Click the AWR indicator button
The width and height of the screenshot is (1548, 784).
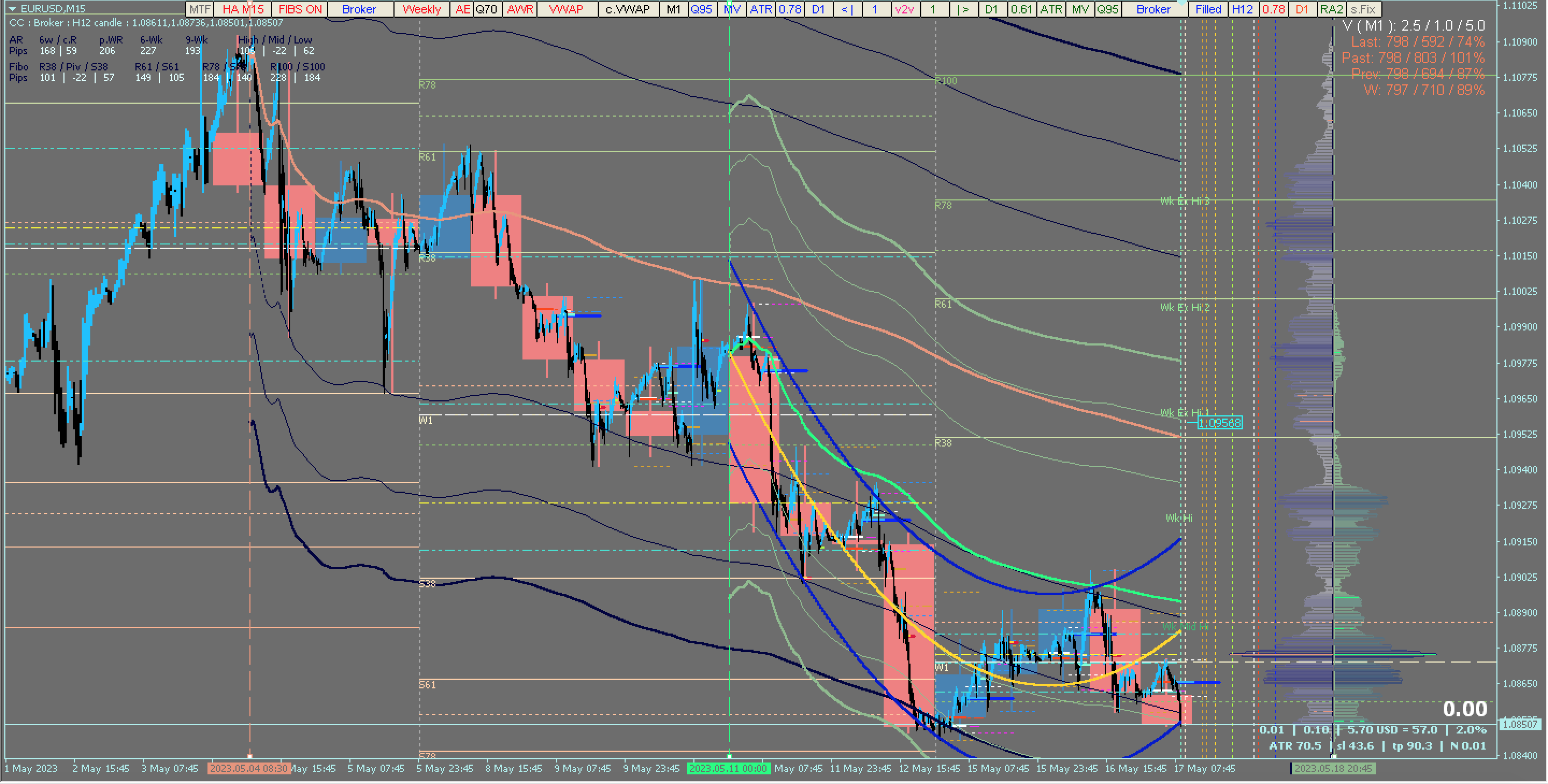pyautogui.click(x=520, y=9)
